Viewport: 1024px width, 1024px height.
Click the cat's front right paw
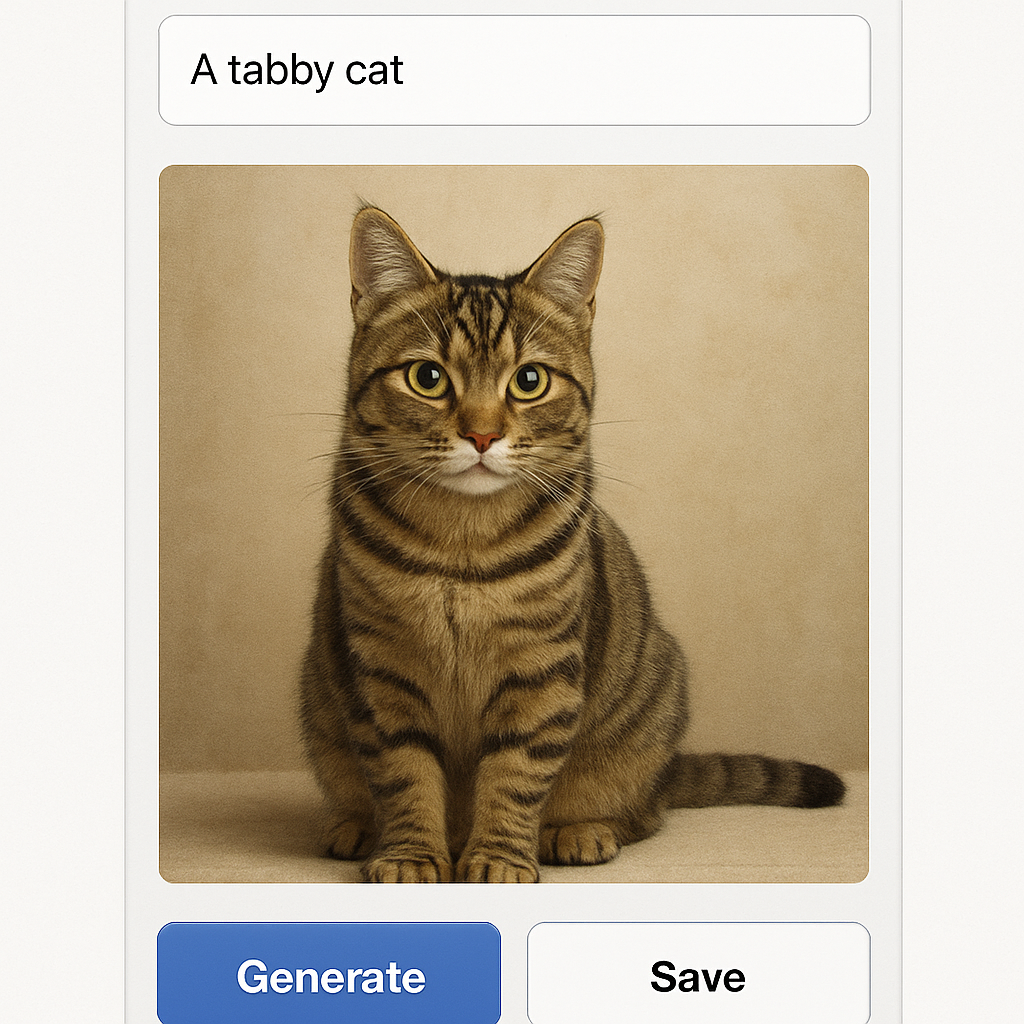(497, 865)
